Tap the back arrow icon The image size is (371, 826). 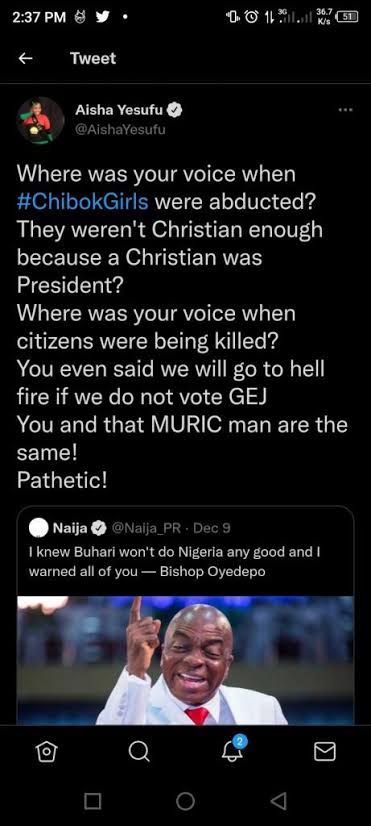25,58
